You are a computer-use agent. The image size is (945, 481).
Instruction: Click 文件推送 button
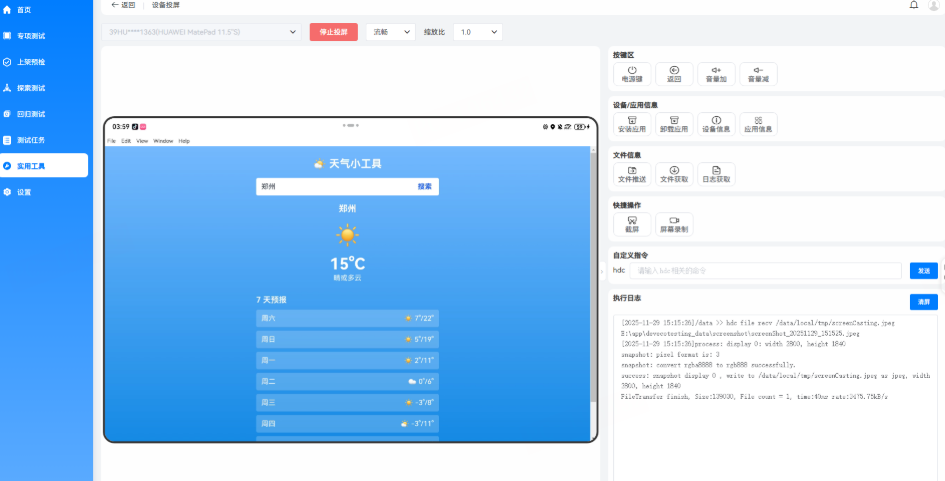tap(632, 174)
